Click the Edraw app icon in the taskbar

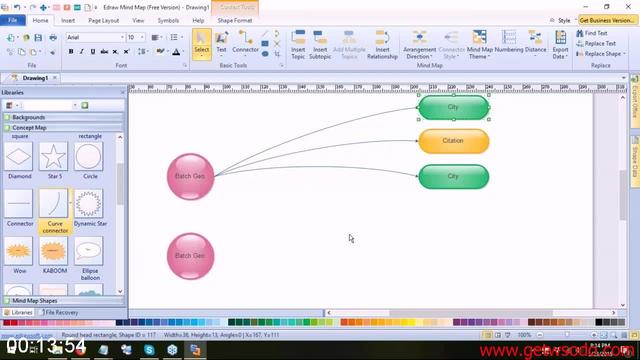pyautogui.click(x=196, y=350)
